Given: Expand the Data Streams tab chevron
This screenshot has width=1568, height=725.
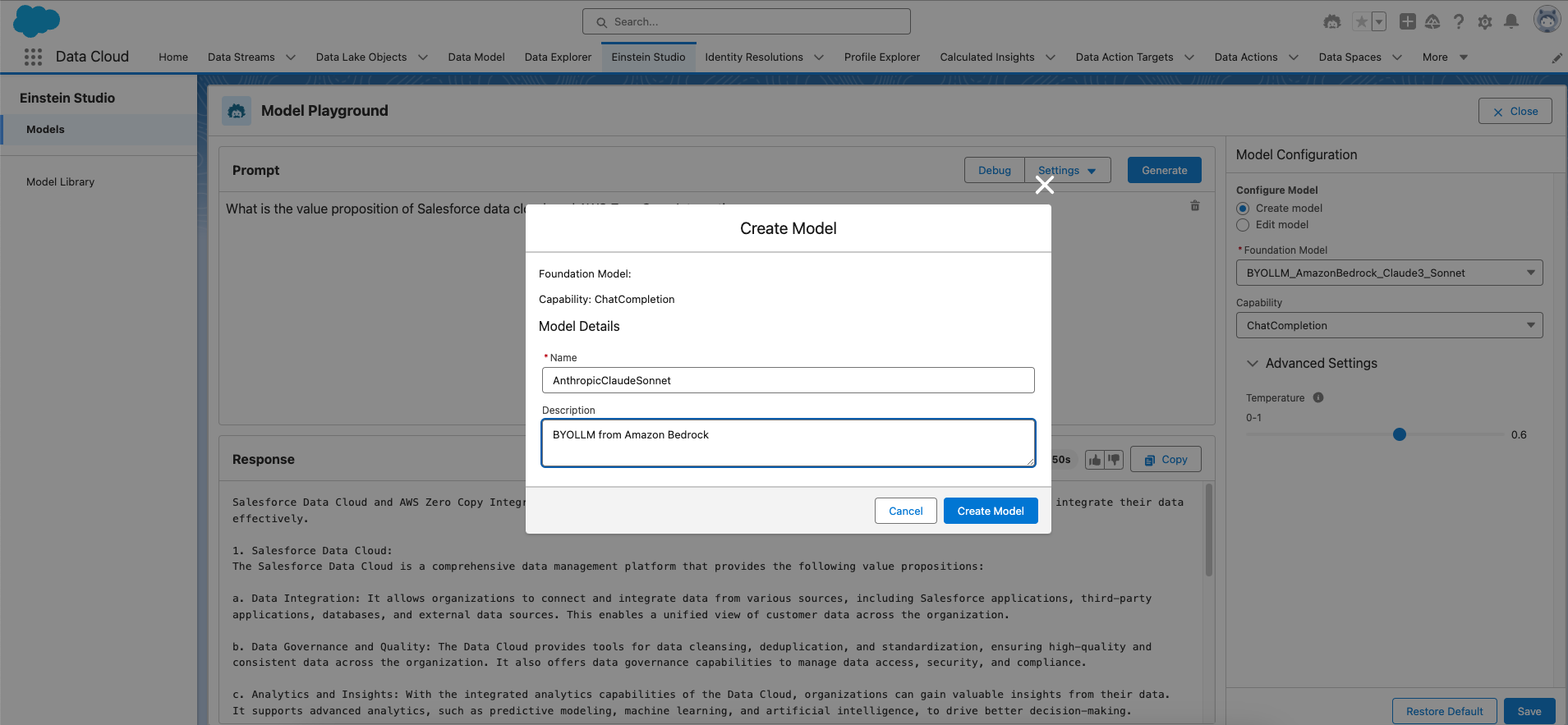Looking at the screenshot, I should [291, 57].
